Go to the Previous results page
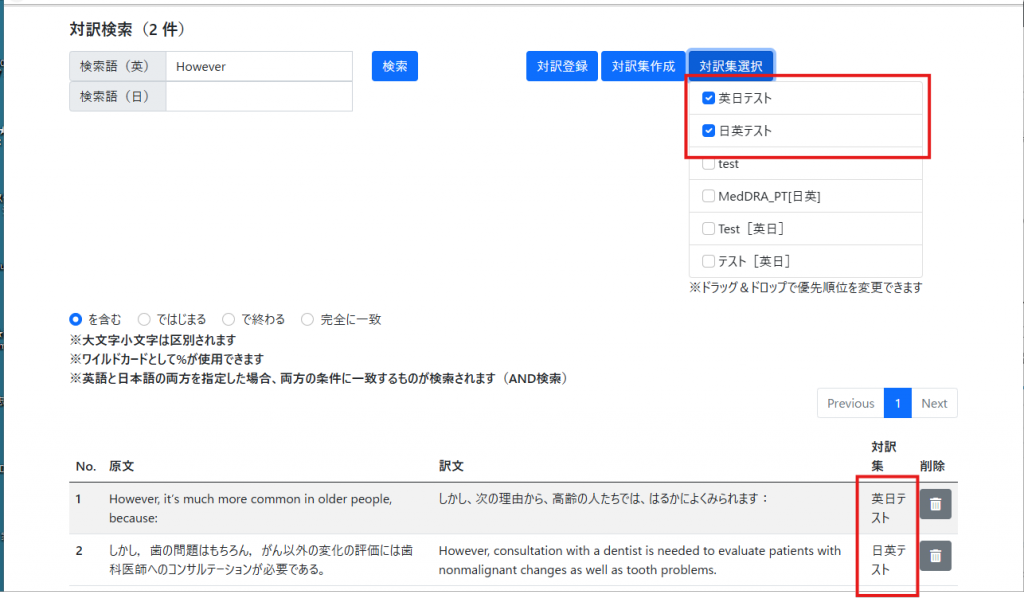The image size is (1024, 598). [x=850, y=403]
